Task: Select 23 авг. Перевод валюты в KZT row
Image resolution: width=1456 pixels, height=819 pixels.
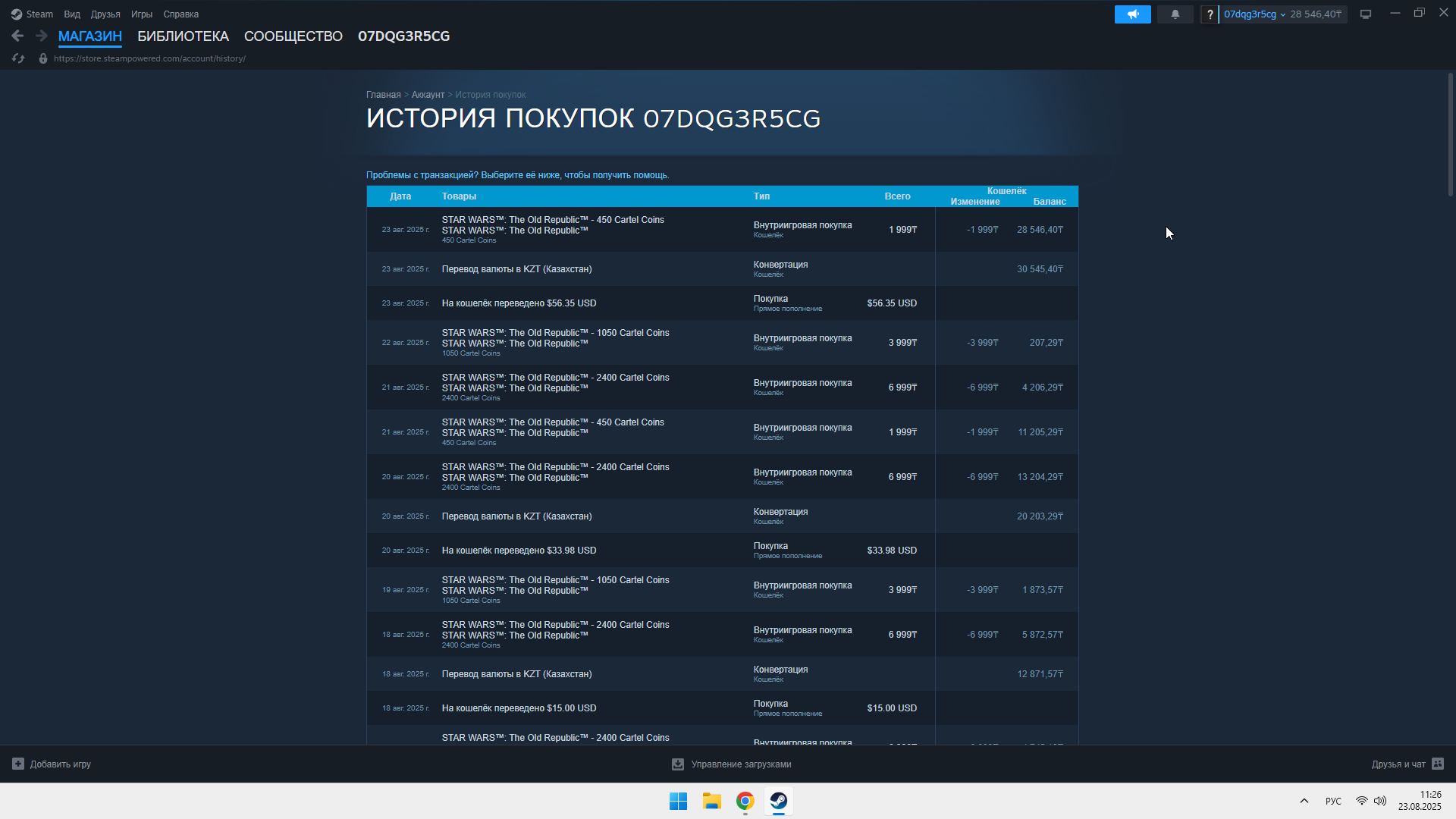Action: click(x=722, y=269)
